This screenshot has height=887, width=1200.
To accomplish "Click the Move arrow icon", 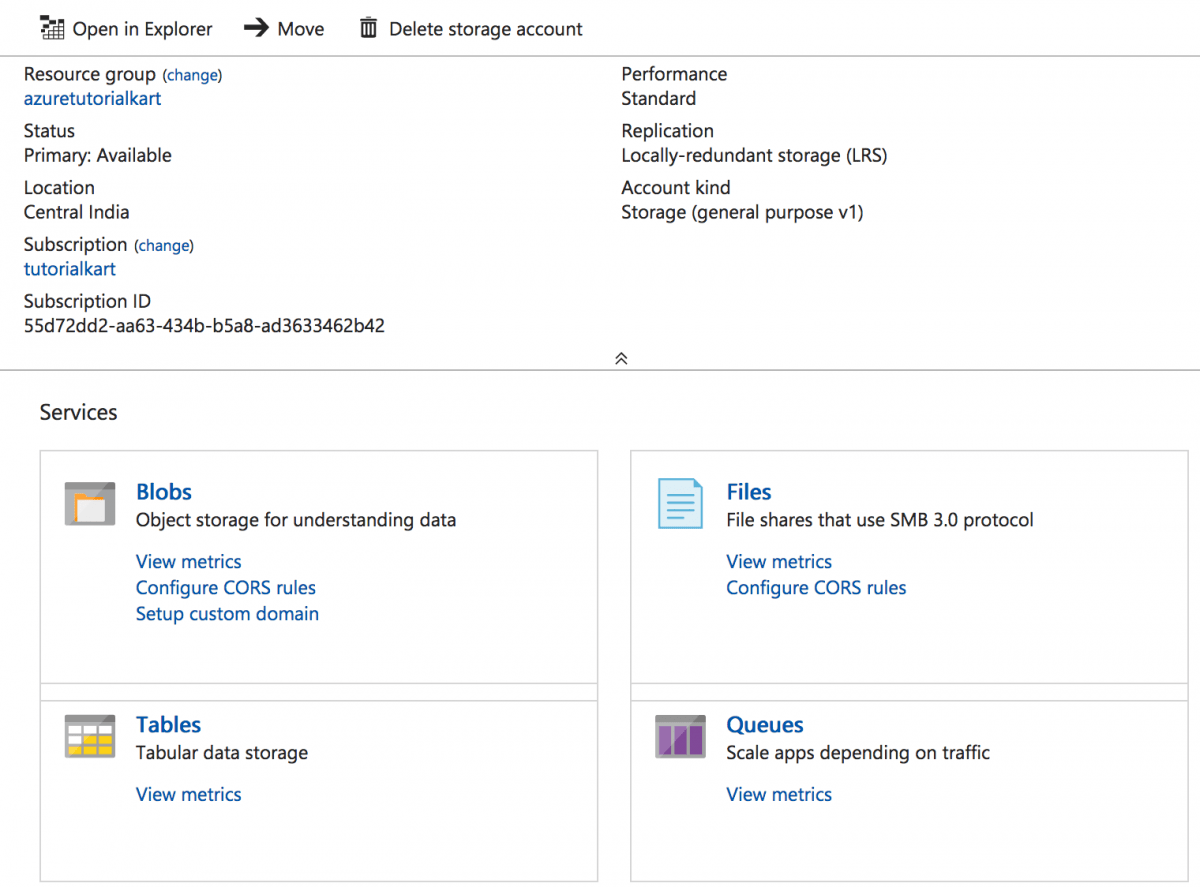I will 258,28.
